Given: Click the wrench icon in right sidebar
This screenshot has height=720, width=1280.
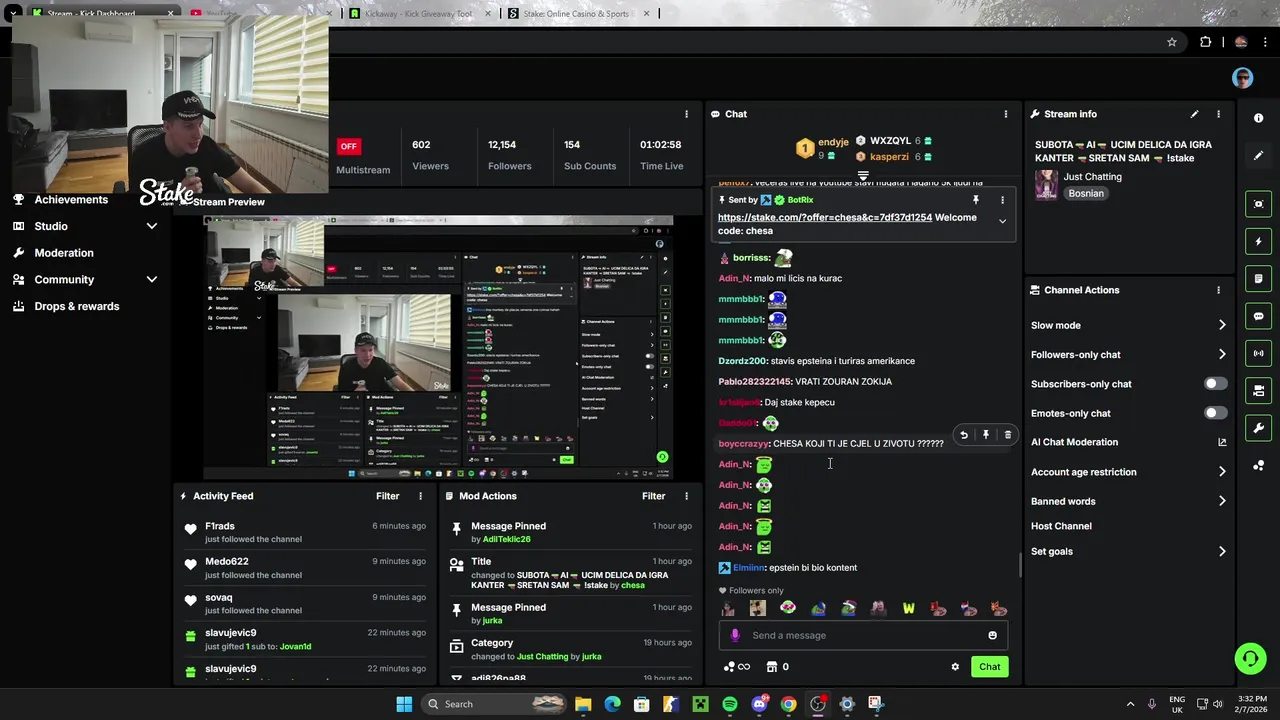Looking at the screenshot, I should coord(1259,428).
